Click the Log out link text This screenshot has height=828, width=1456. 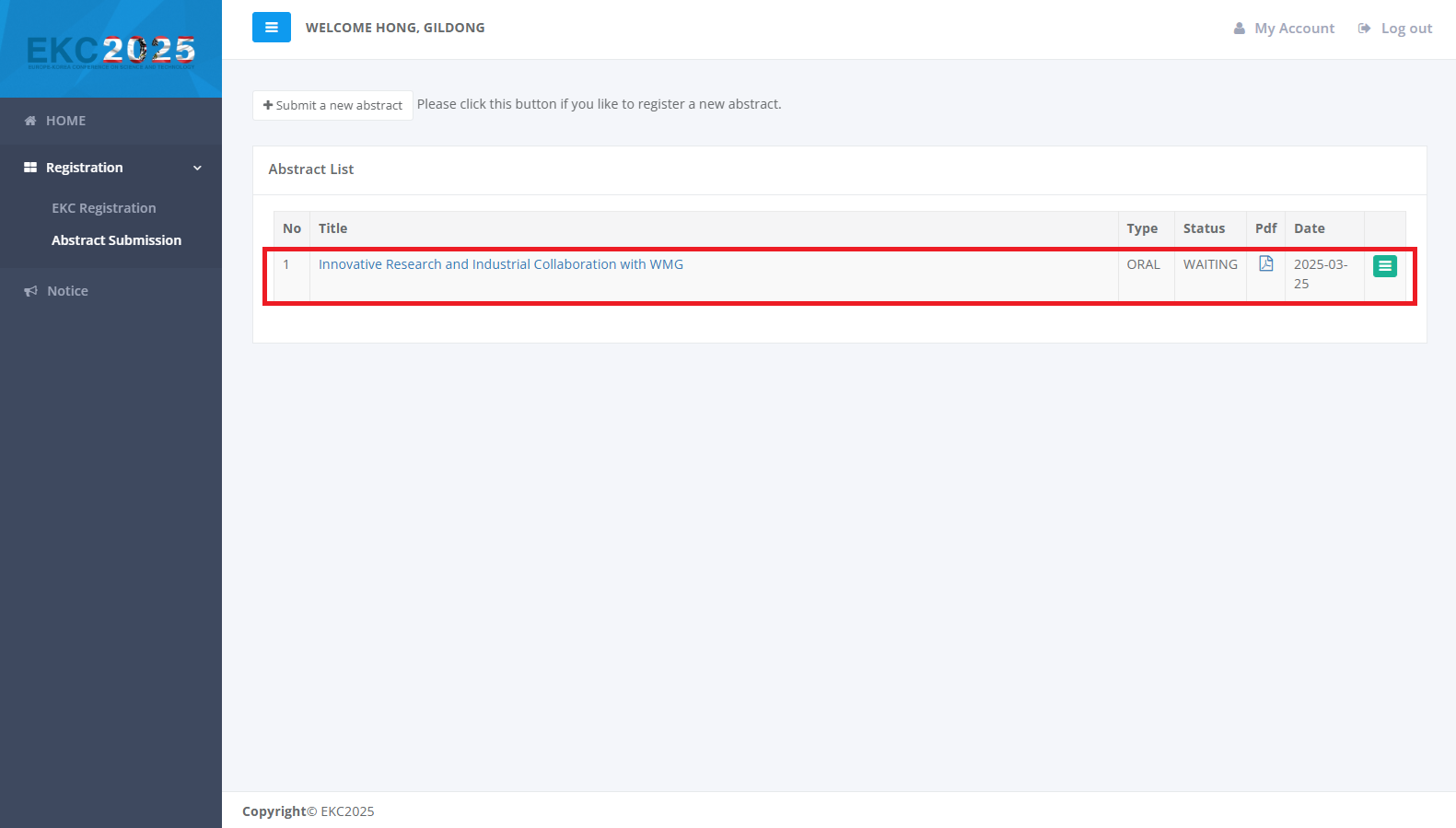point(1406,29)
